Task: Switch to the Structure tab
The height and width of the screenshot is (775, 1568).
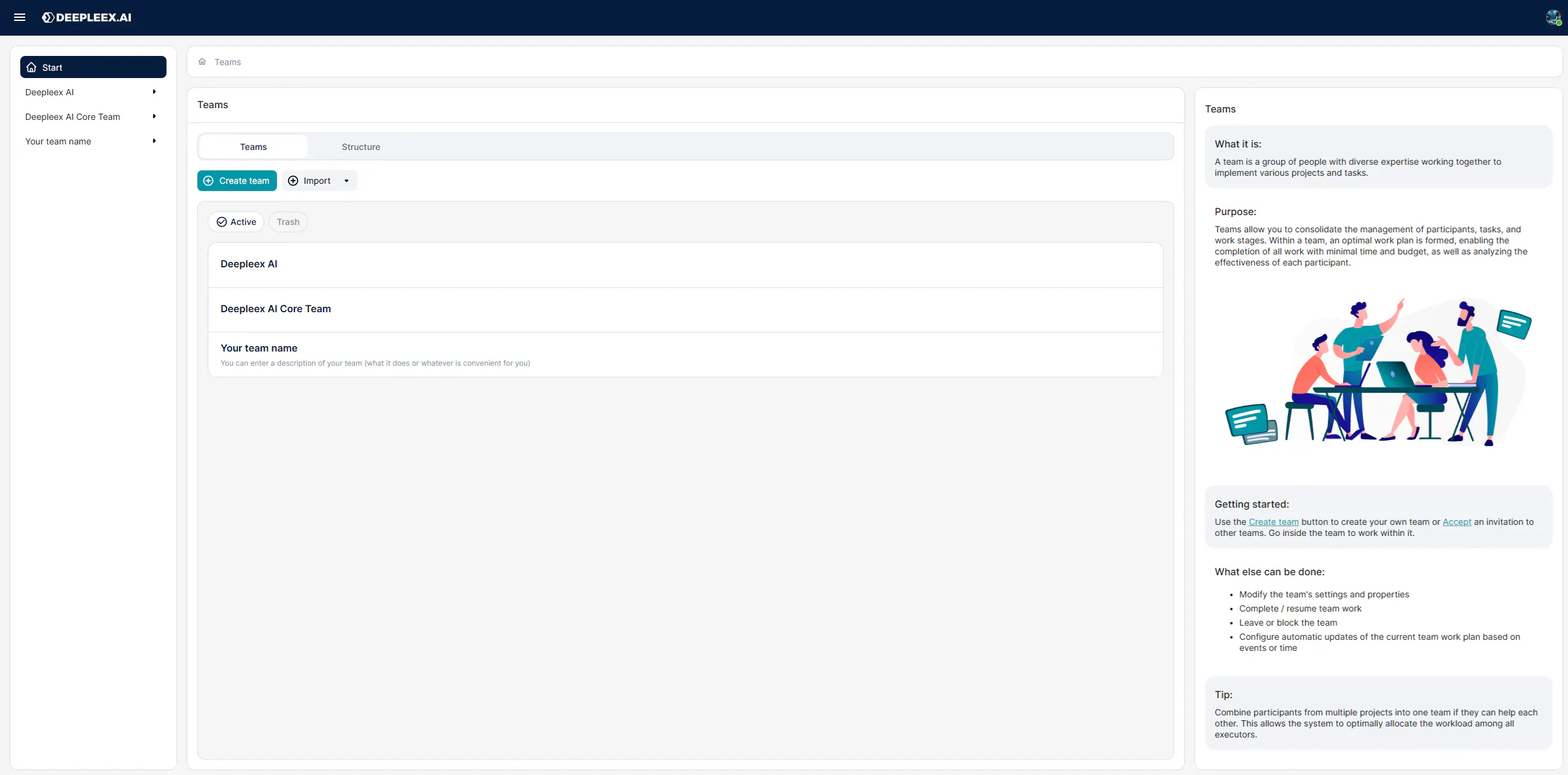Action: tap(361, 147)
